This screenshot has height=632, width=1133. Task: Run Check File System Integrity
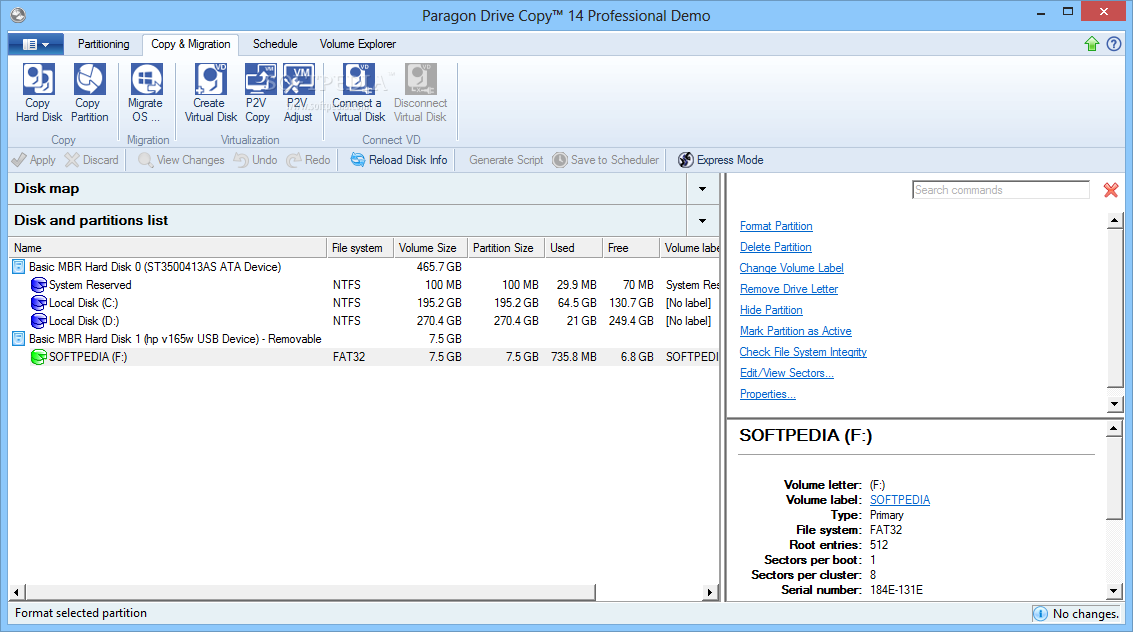(803, 352)
